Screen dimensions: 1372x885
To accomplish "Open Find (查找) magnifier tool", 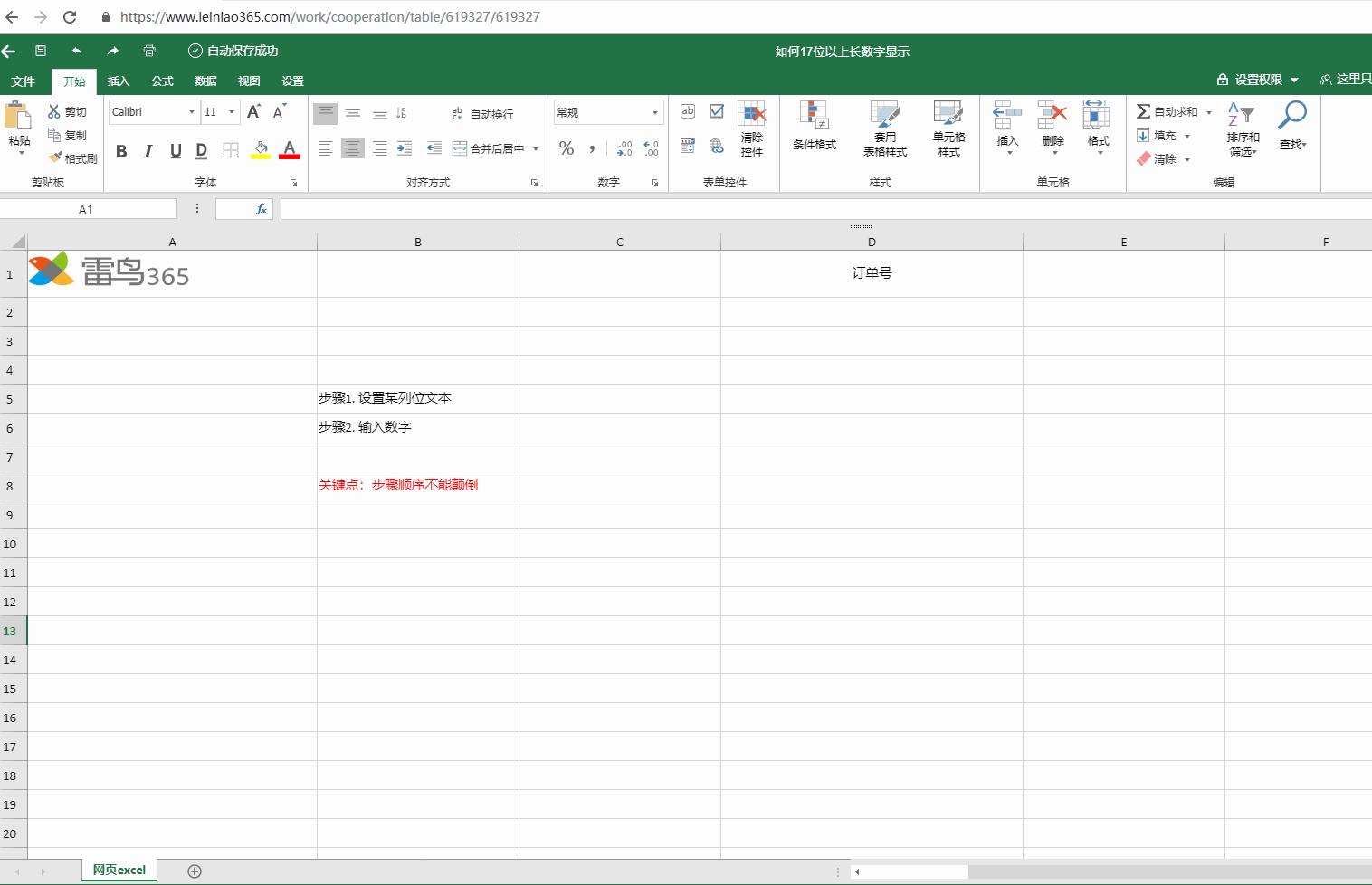I will tap(1292, 126).
